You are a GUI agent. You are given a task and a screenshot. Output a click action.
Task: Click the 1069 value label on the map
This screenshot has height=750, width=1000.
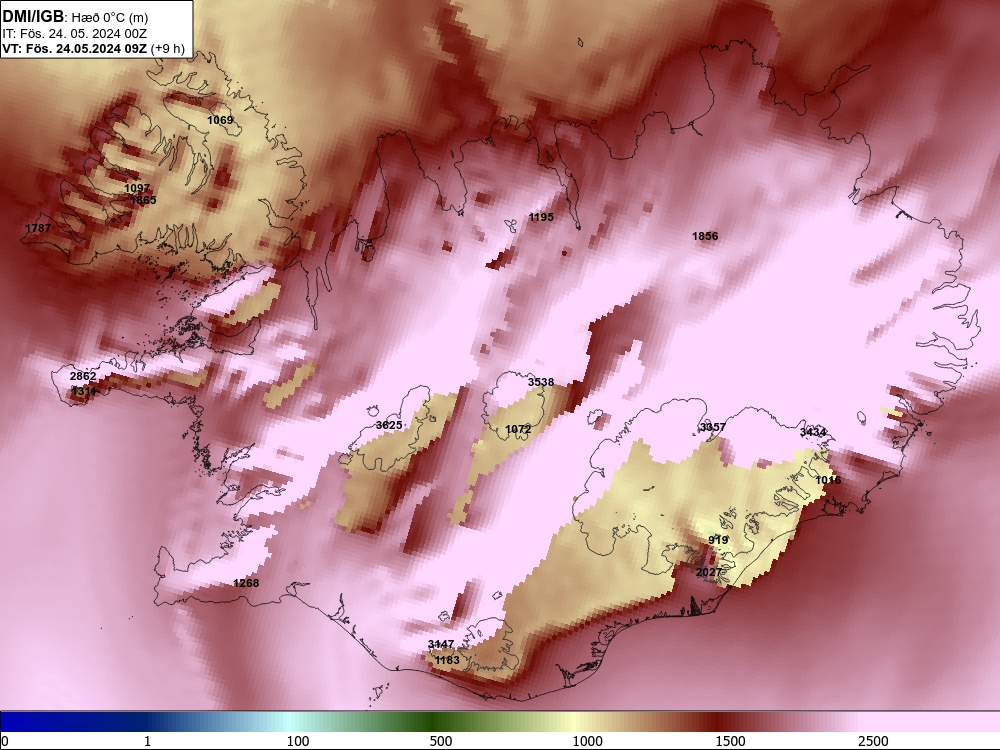click(221, 120)
